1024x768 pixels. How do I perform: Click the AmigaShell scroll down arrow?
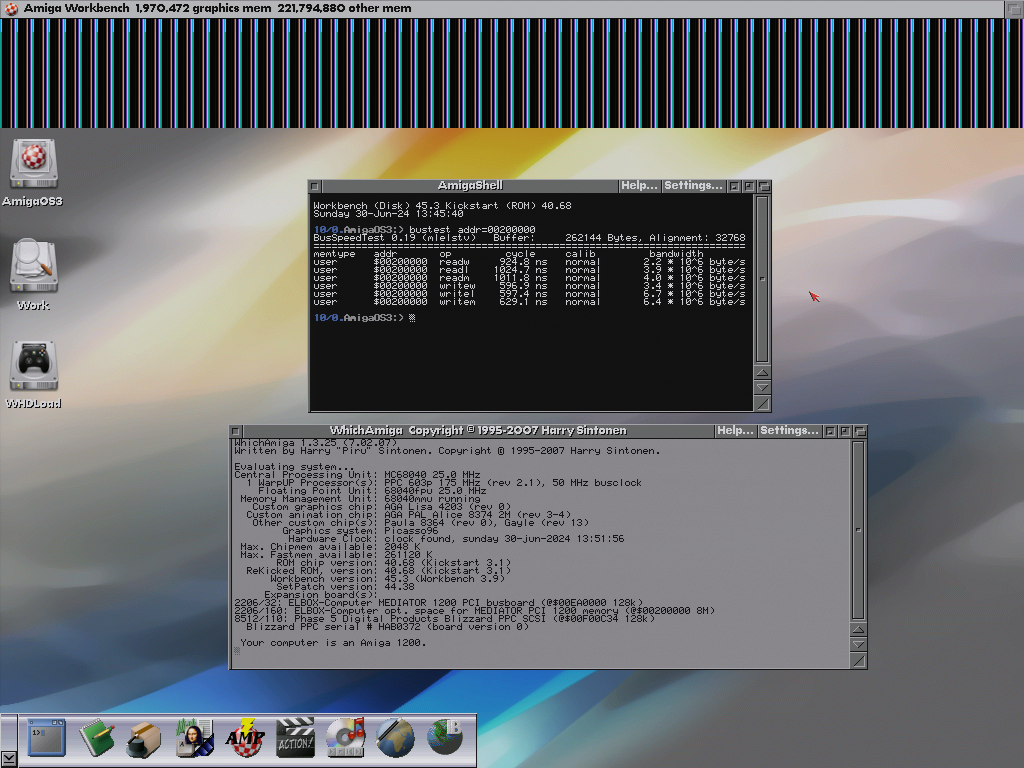click(762, 388)
